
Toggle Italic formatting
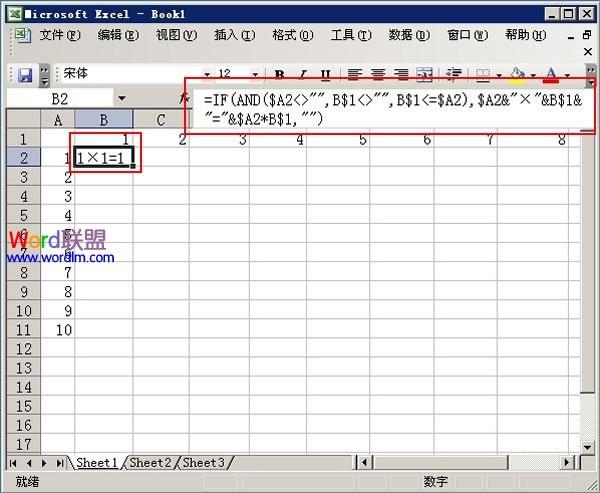click(x=303, y=74)
